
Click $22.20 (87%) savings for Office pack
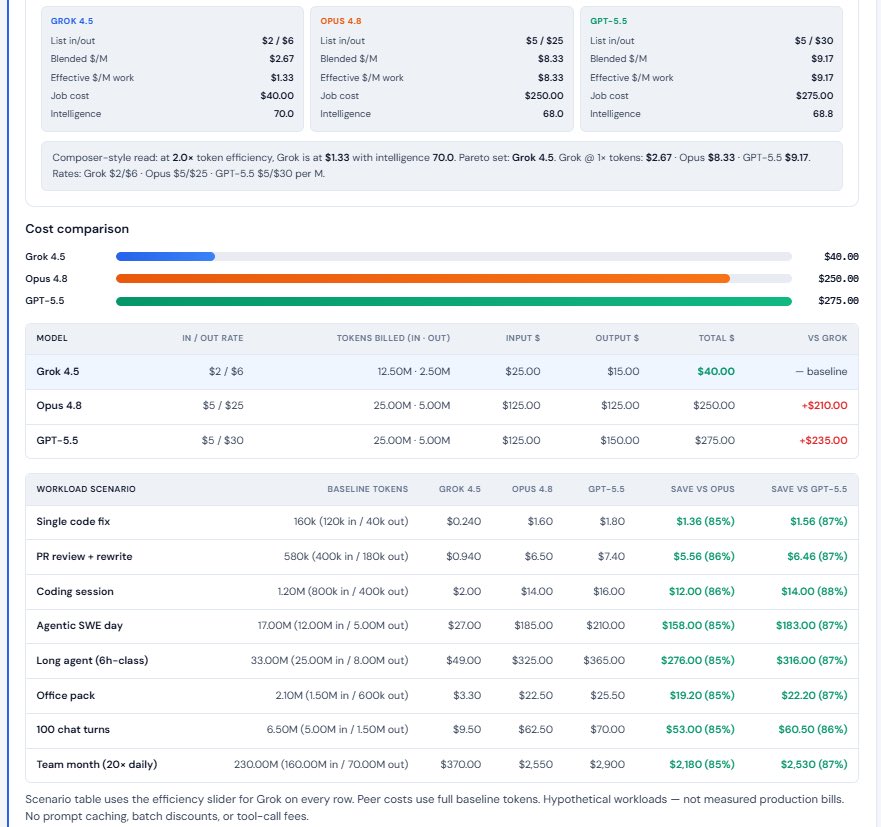(x=814, y=695)
